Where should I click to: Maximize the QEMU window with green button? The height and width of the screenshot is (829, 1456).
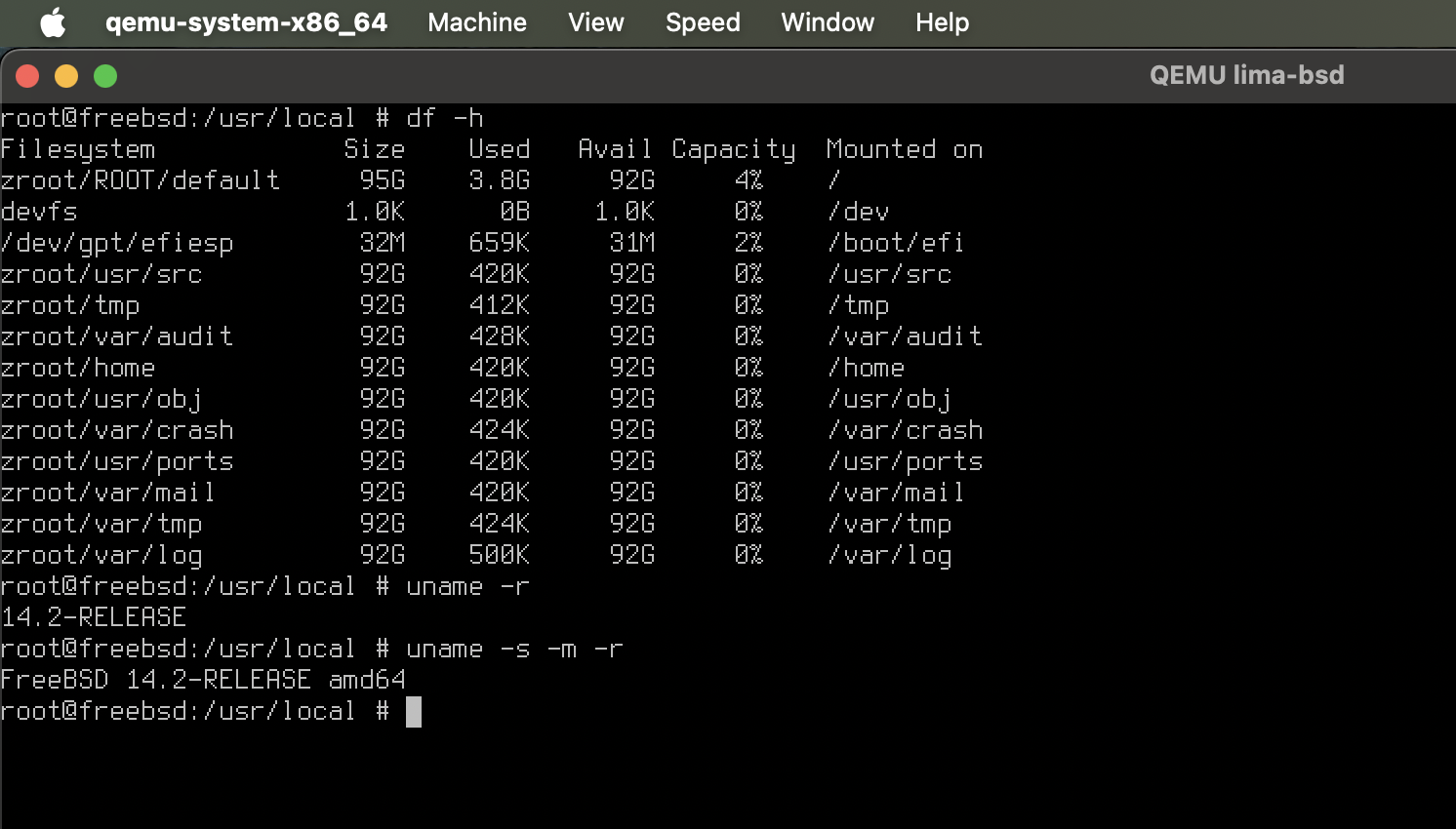[105, 76]
